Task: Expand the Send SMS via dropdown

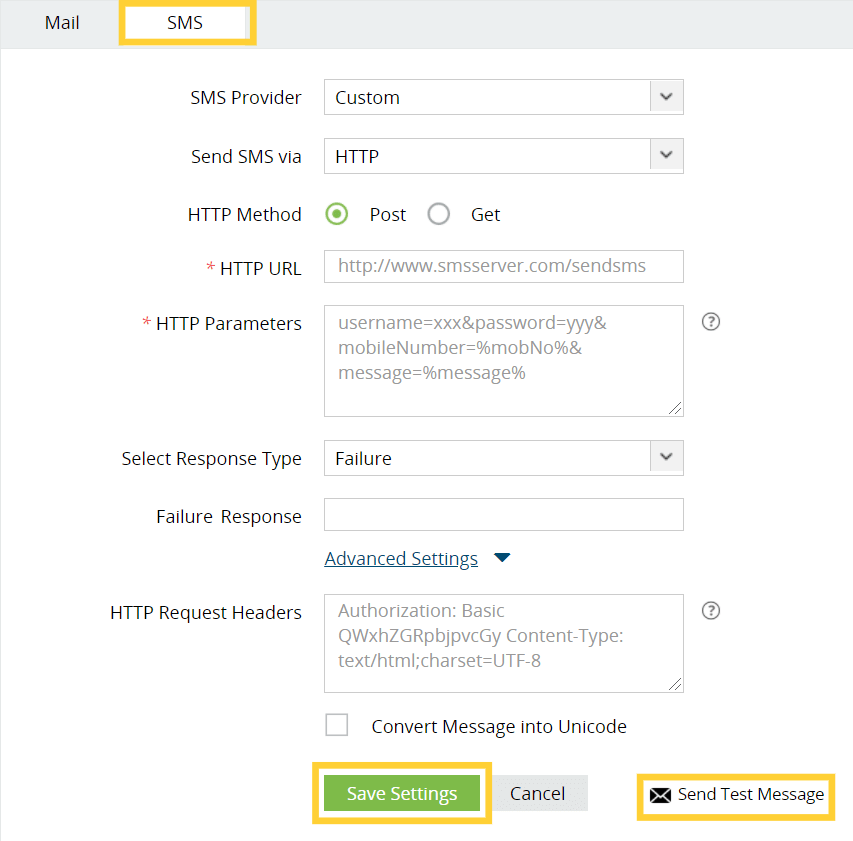Action: 503,156
